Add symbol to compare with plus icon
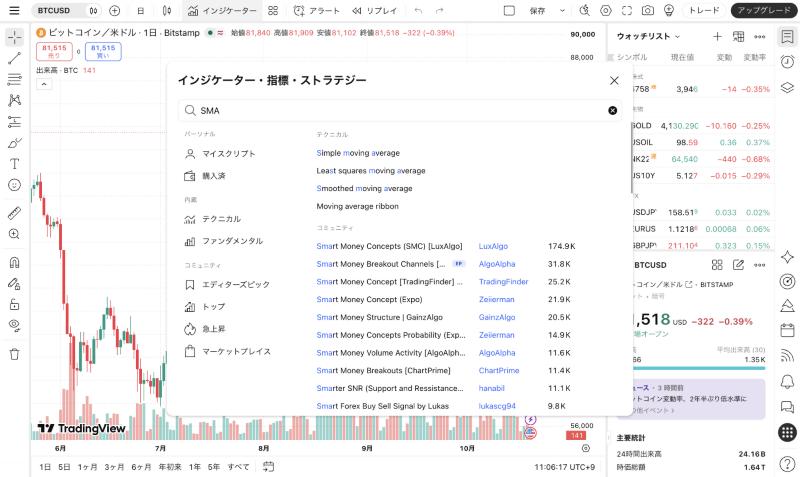Screen dimensions: 800x477 click(x=115, y=10)
